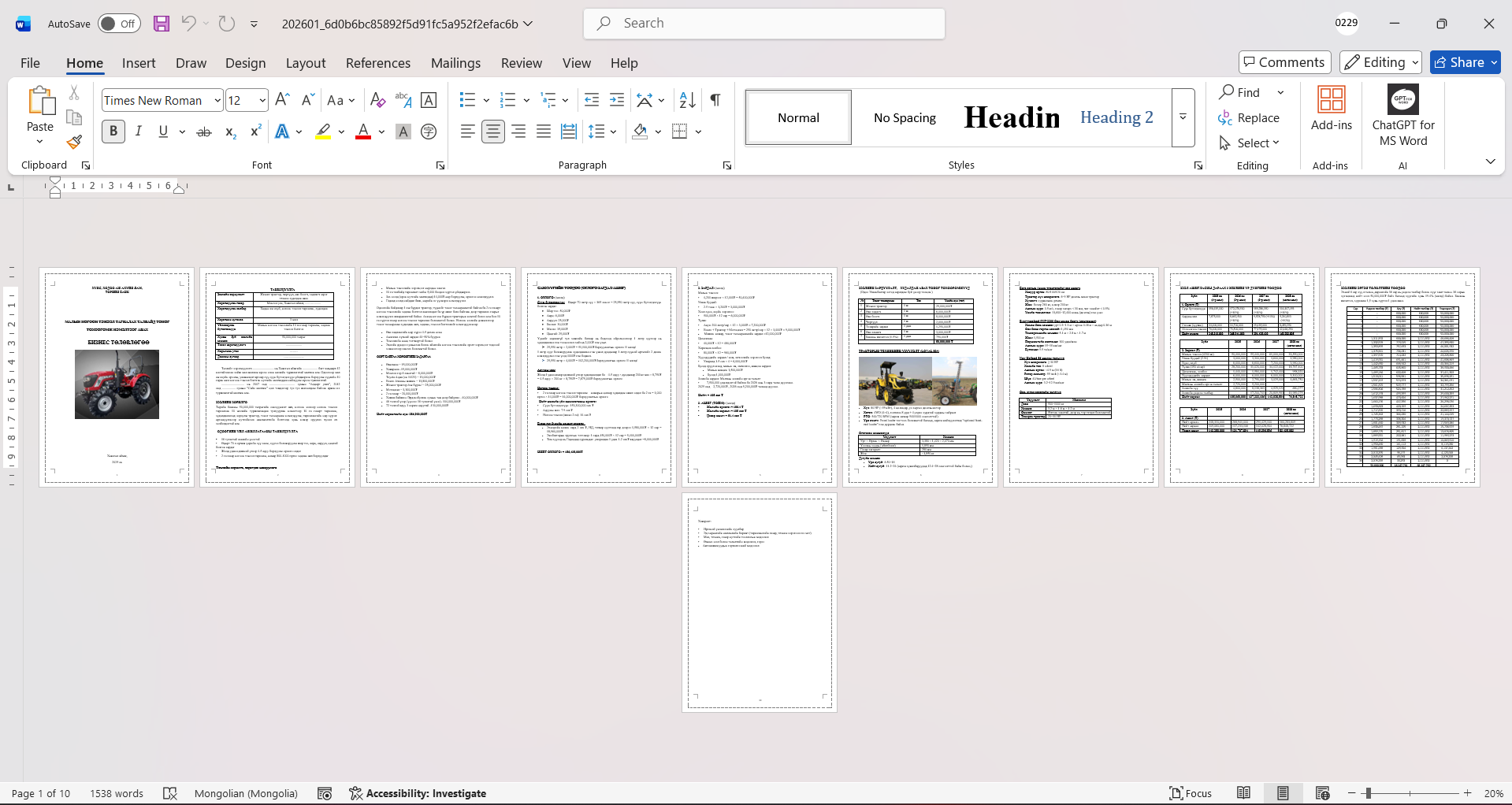Toggle Bold formatting button
The image size is (1512, 805).
(113, 132)
